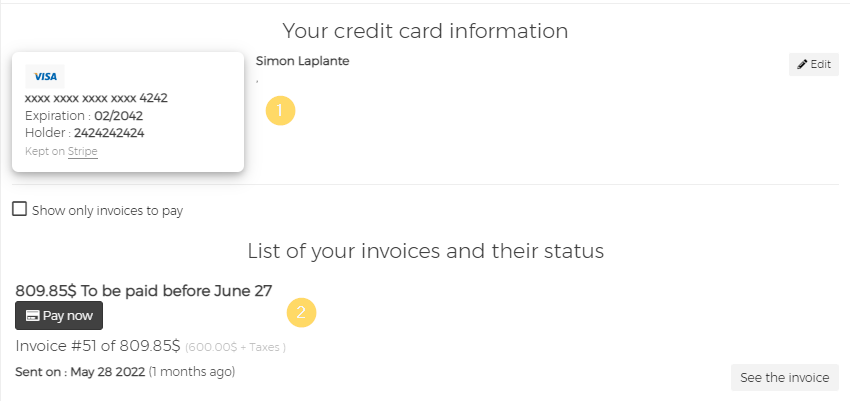Click the "Sent on: May 28 2022" text
The width and height of the screenshot is (850, 401).
(x=80, y=372)
